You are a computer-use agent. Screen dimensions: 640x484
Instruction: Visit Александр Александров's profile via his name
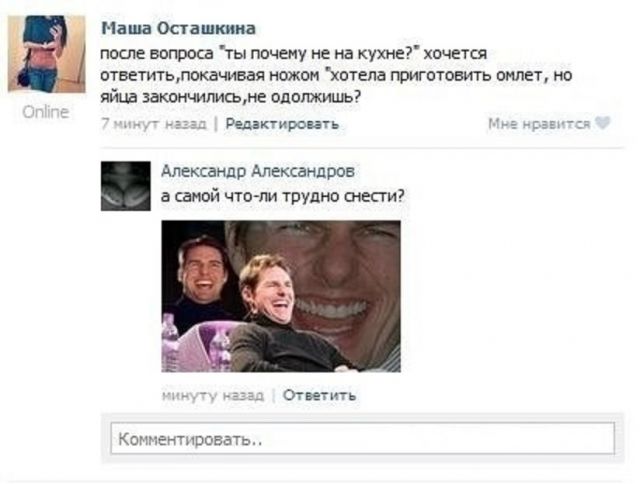258,171
